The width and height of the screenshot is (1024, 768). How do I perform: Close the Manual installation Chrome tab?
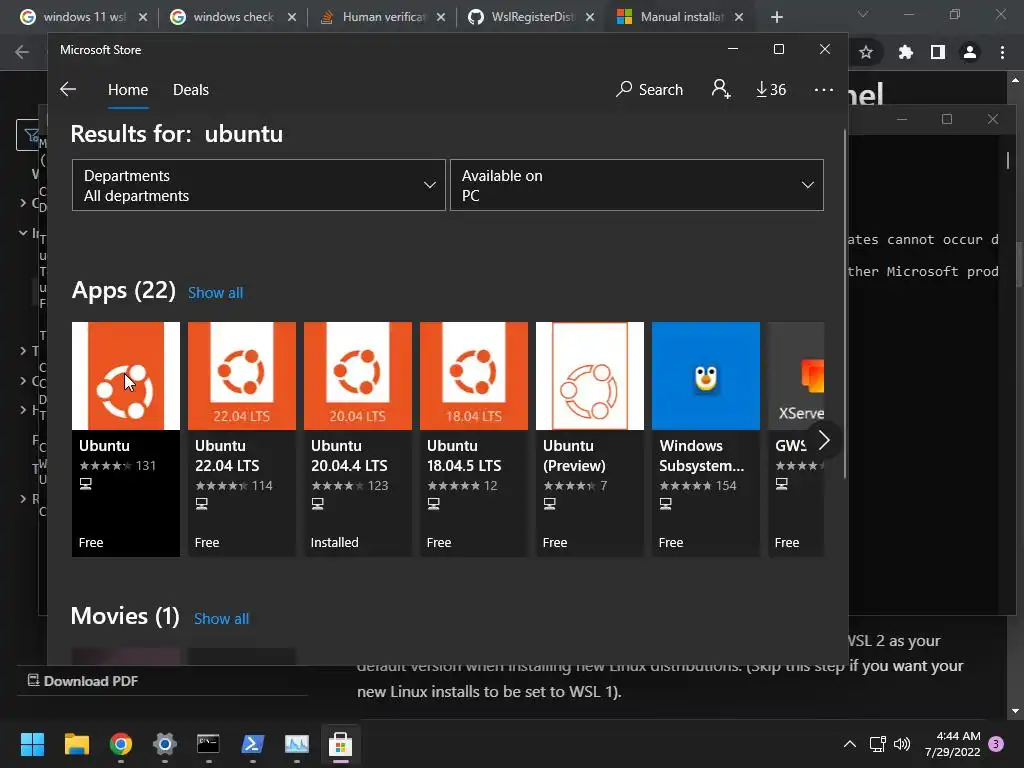pyautogui.click(x=739, y=17)
